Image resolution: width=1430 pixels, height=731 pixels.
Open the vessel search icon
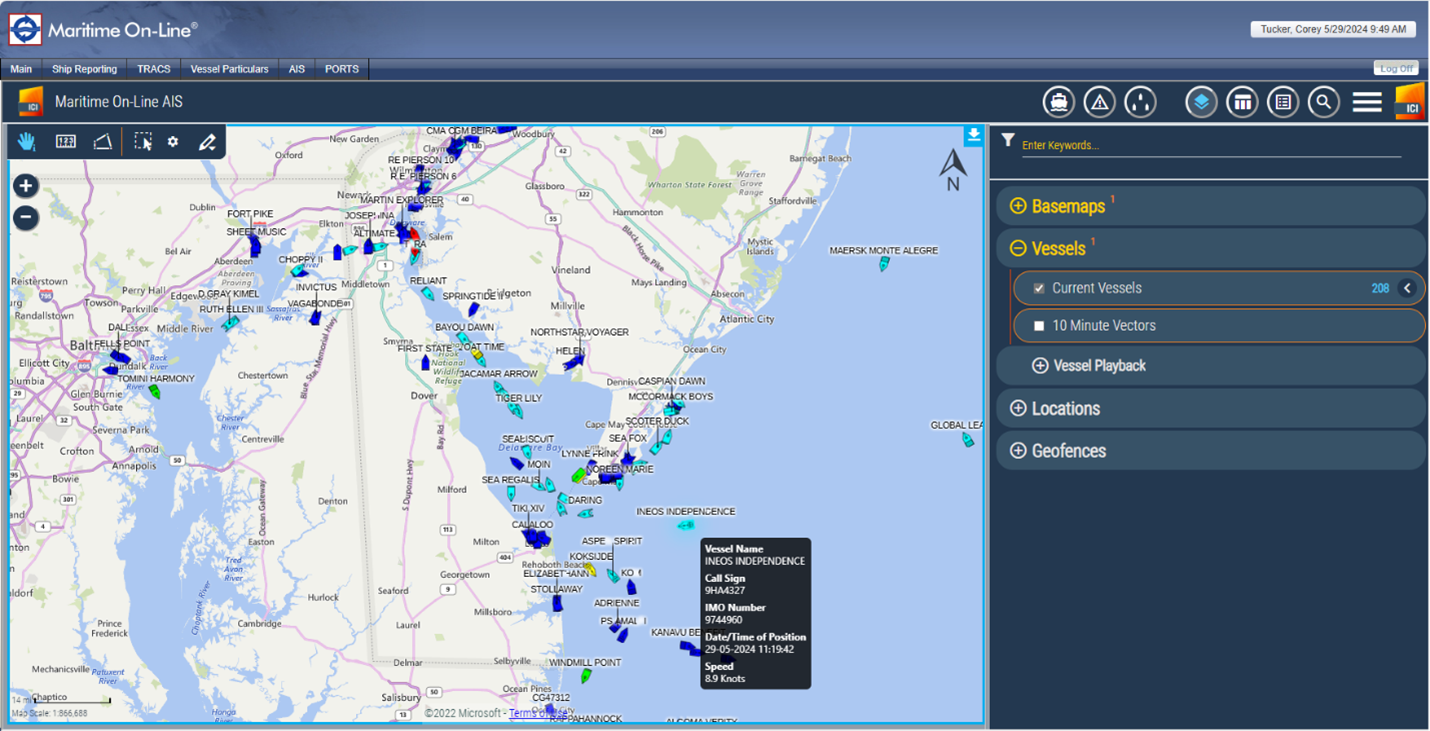(1323, 101)
